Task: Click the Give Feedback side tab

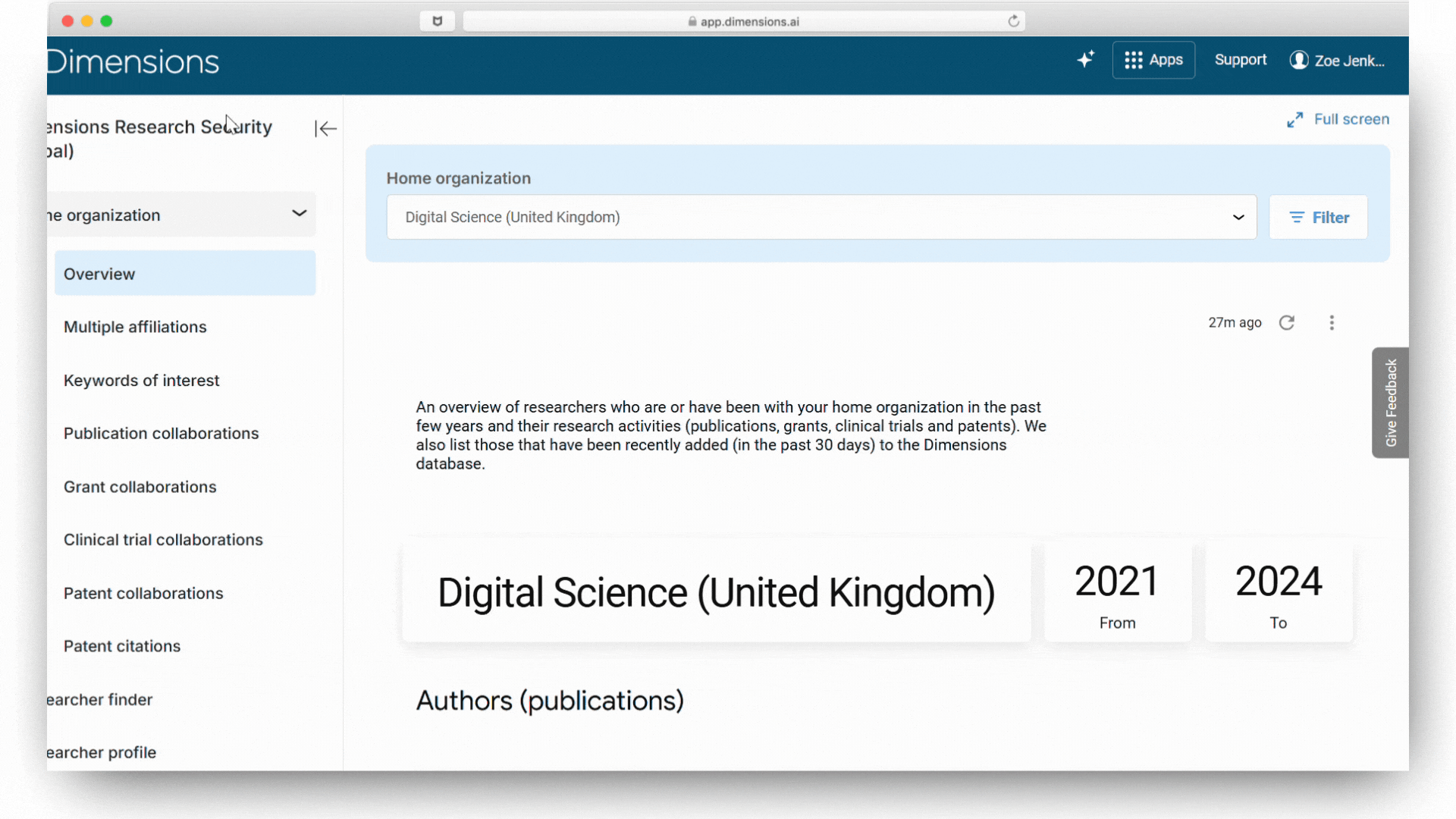Action: coord(1389,403)
